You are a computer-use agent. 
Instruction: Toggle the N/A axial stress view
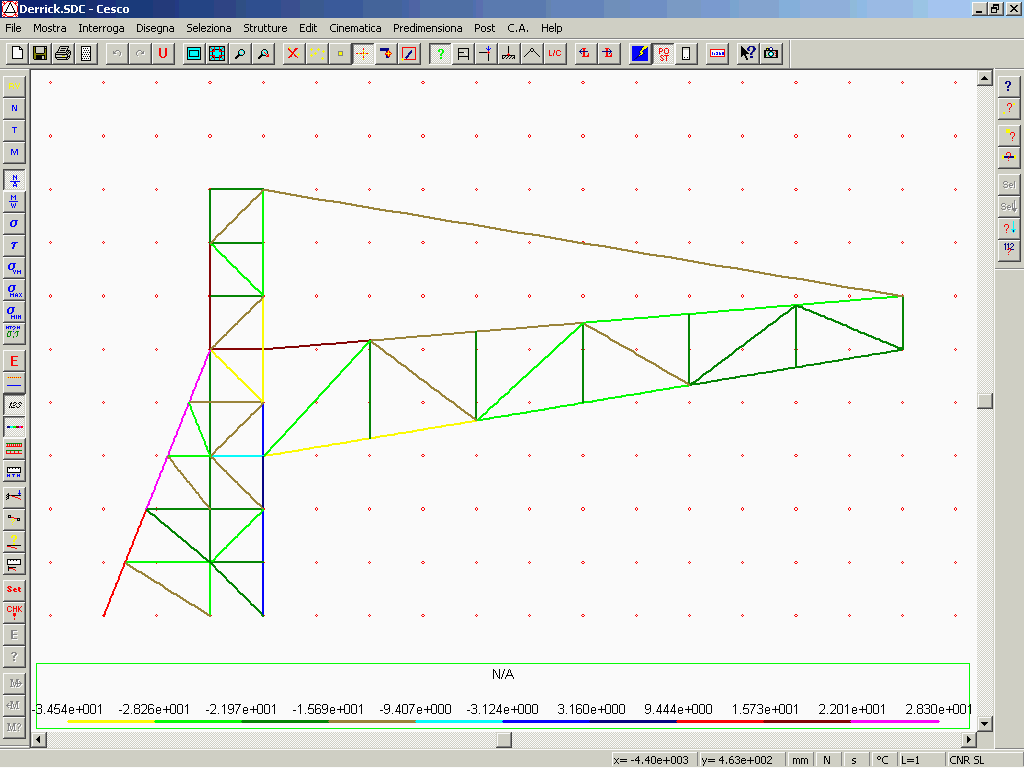[14, 180]
